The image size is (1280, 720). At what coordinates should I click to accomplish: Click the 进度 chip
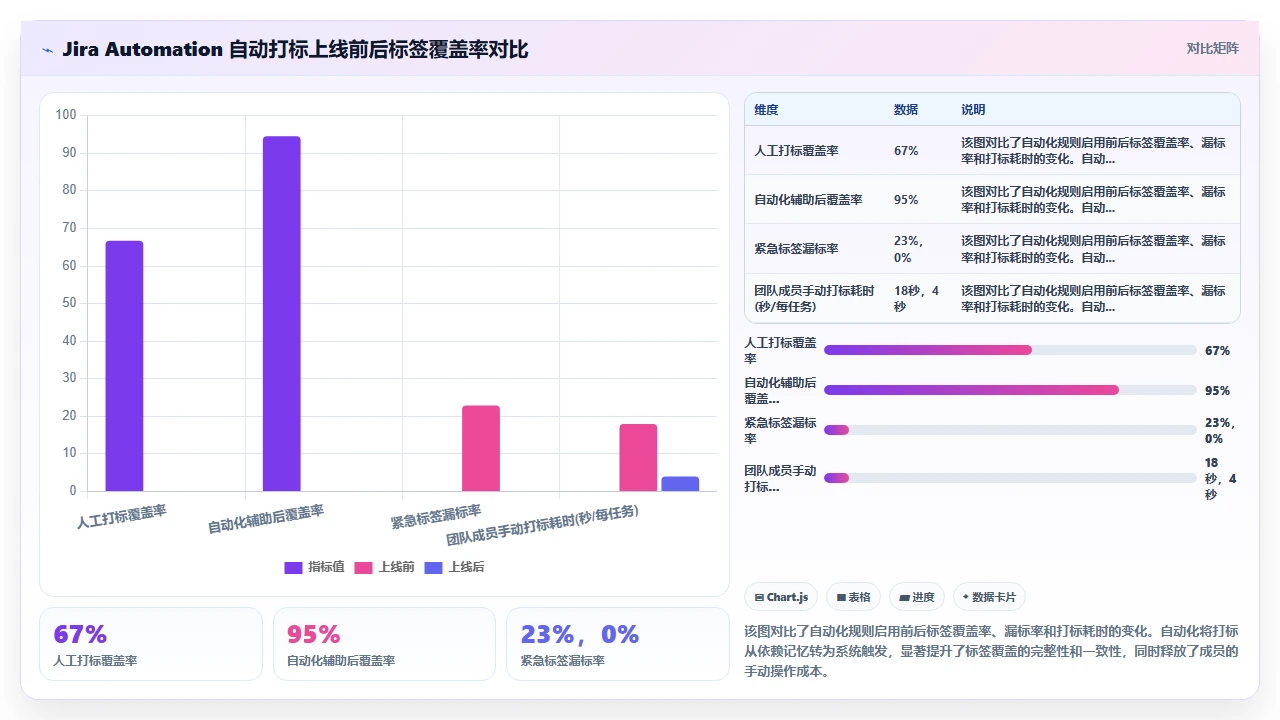click(917, 597)
